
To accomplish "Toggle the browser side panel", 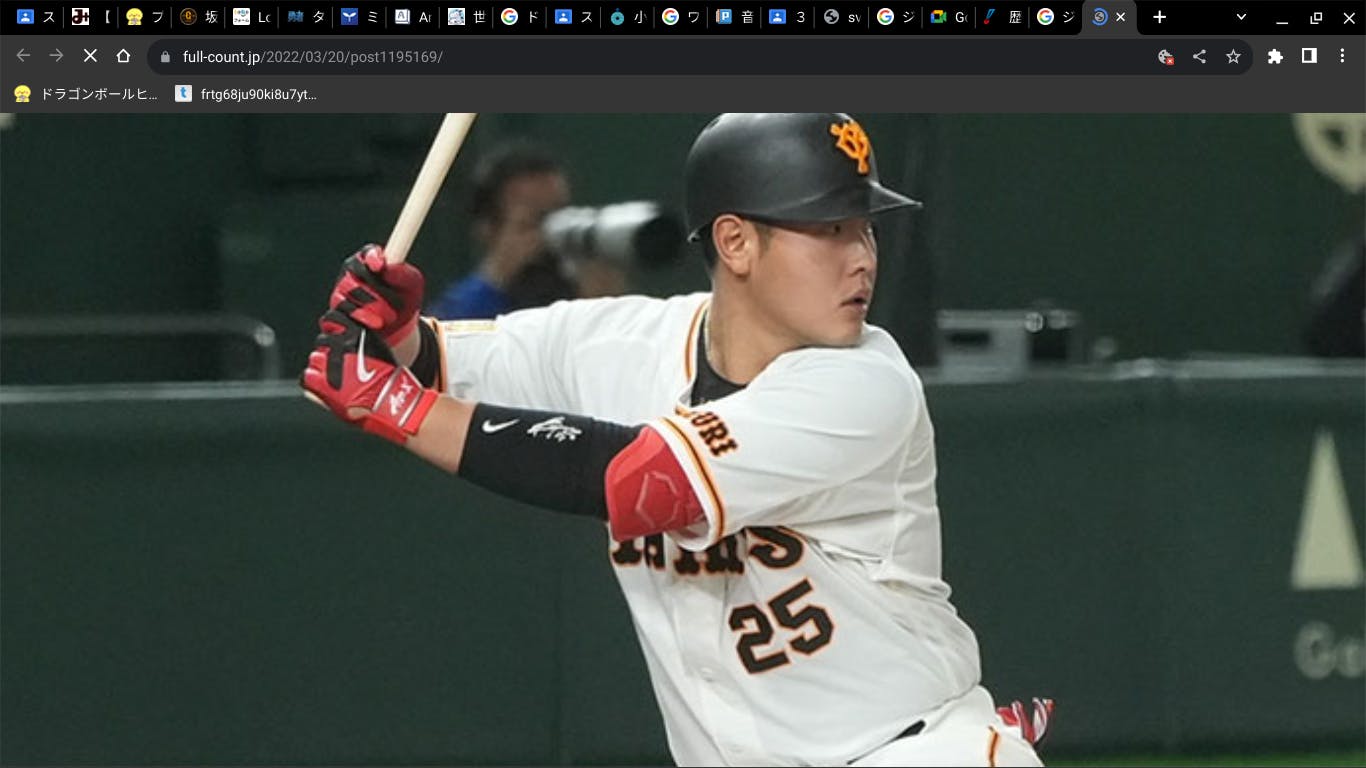I will point(1309,56).
